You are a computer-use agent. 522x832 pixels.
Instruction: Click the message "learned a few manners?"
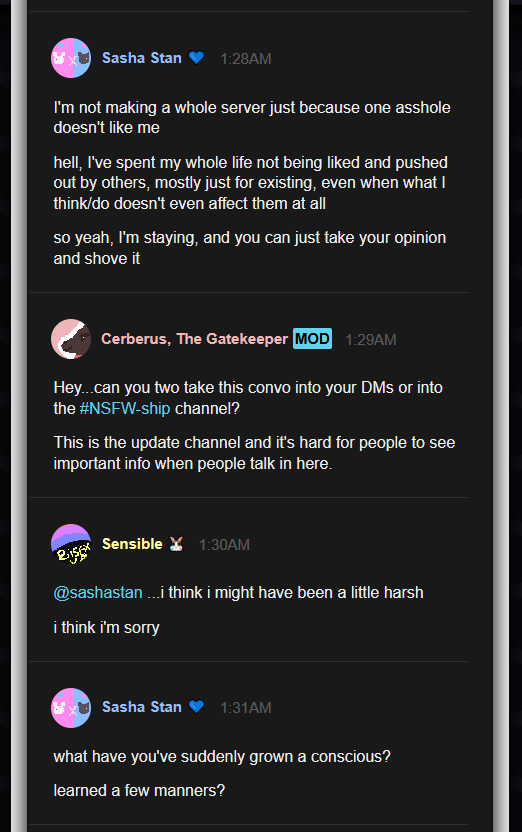click(x=139, y=791)
